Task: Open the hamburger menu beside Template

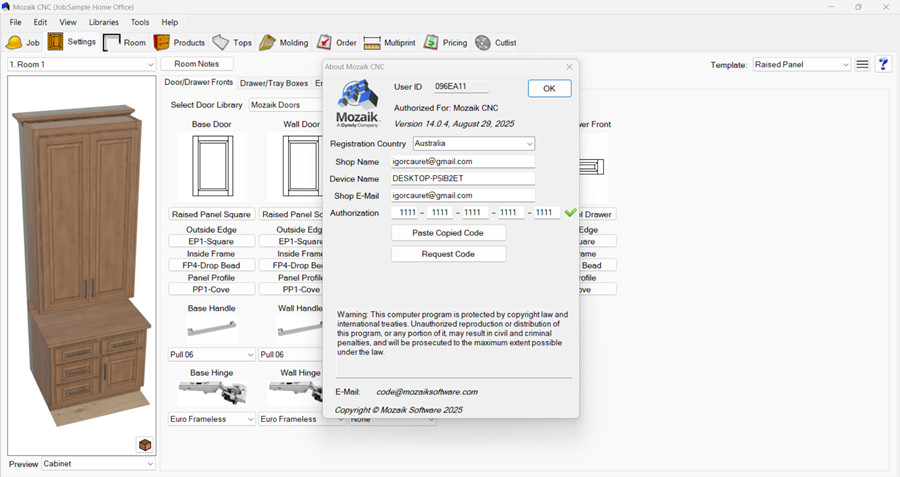Action: 862,64
